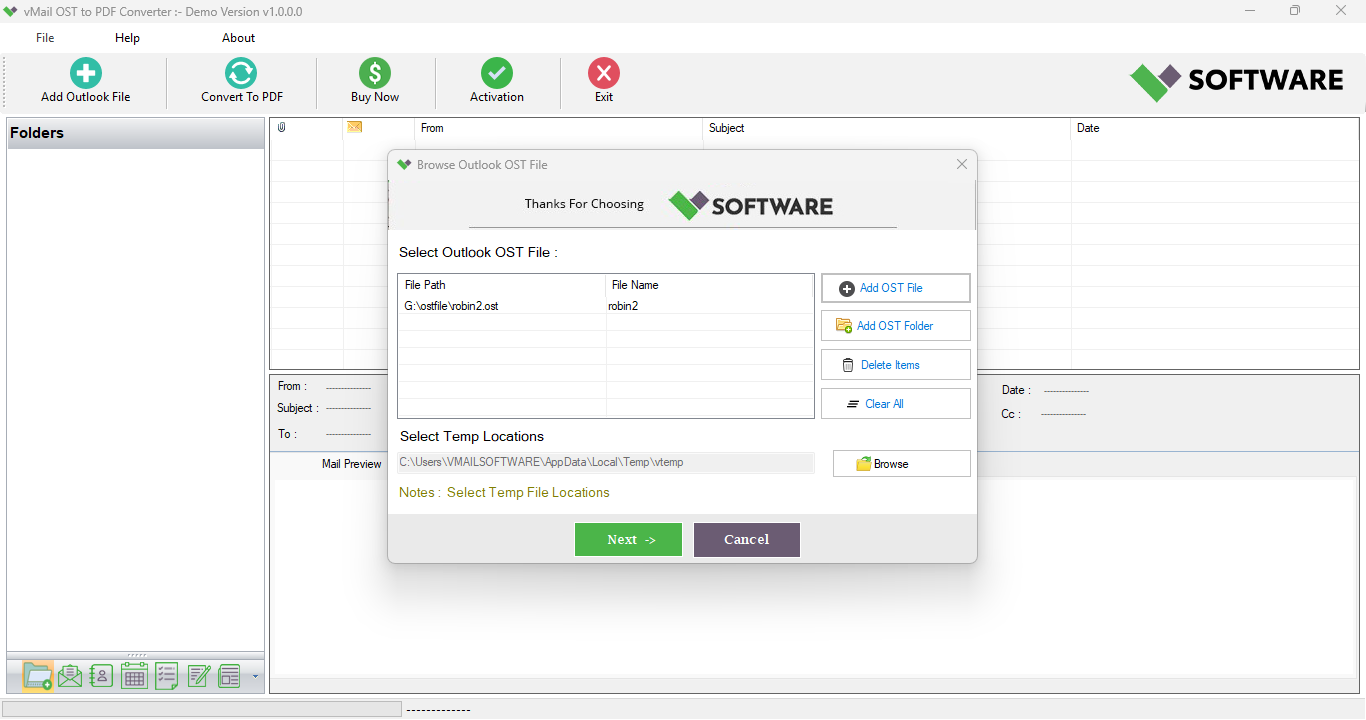The image size is (1366, 720).
Task: Click the Next button in the dialog
Action: click(x=628, y=539)
